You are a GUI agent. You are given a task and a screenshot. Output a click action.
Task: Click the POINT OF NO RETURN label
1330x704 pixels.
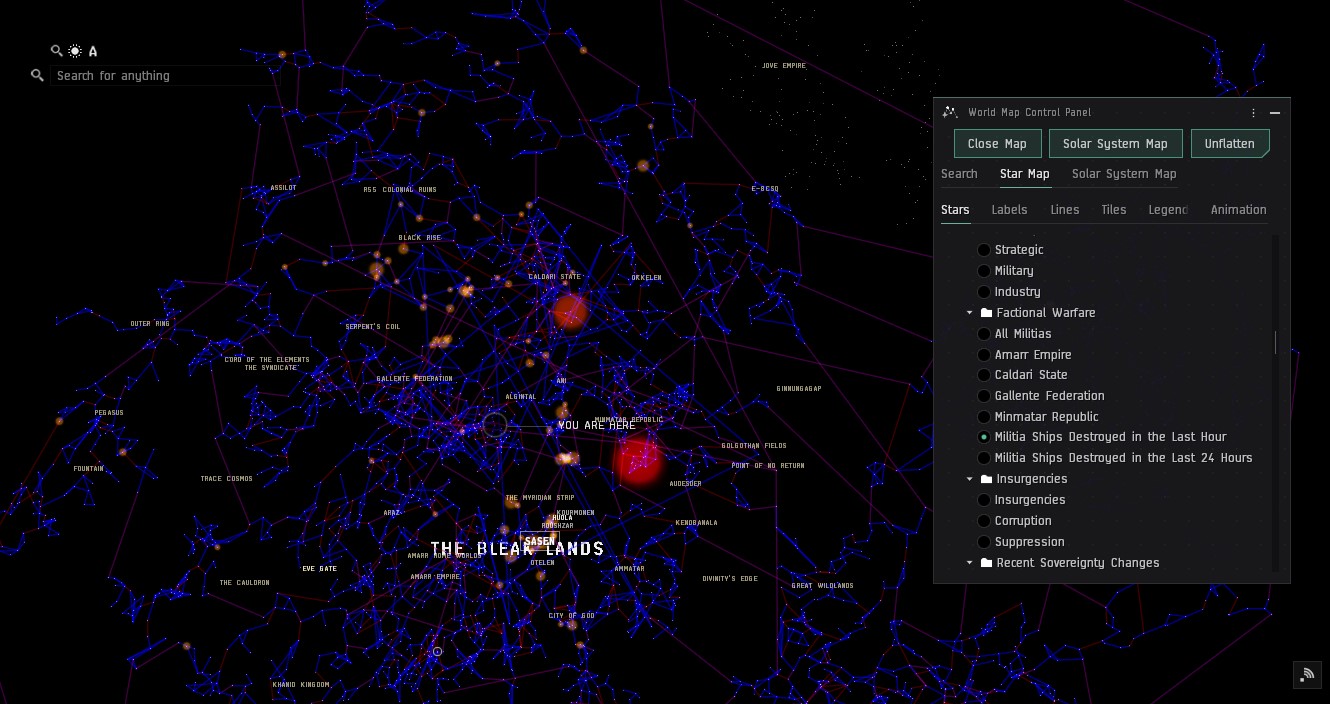point(768,466)
